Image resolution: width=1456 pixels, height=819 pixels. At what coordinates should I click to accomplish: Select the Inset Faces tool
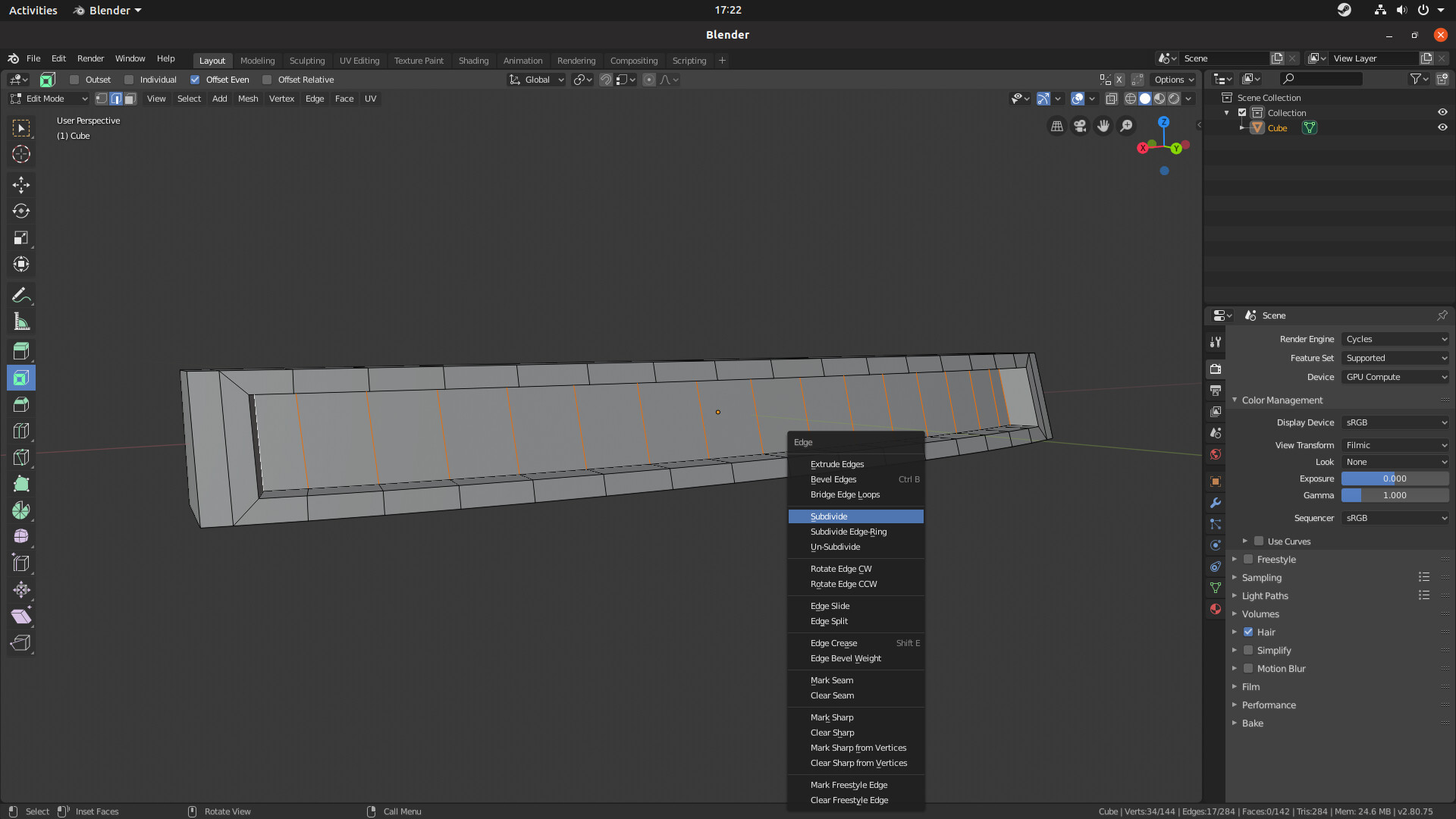click(x=21, y=378)
